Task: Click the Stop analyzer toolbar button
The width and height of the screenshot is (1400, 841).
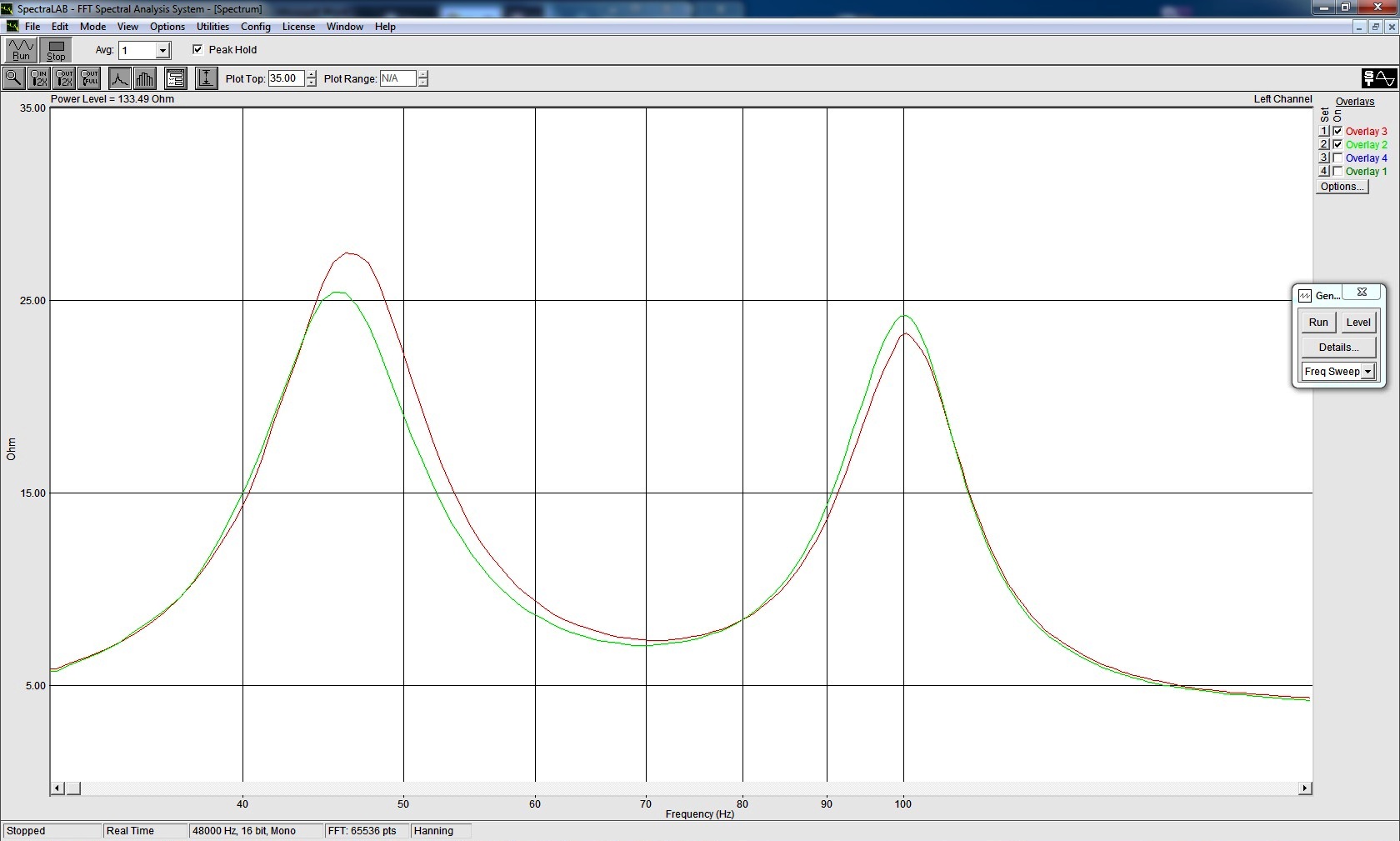Action: pyautogui.click(x=56, y=50)
